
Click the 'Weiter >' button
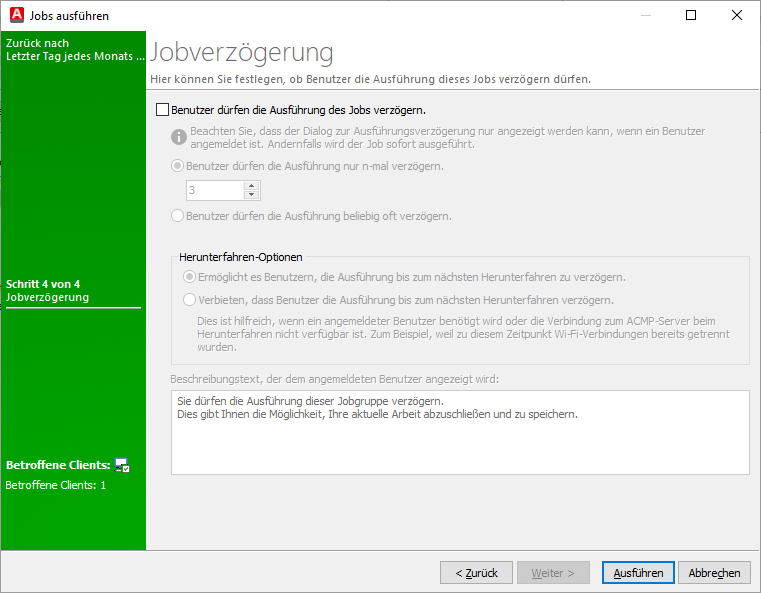tap(553, 573)
